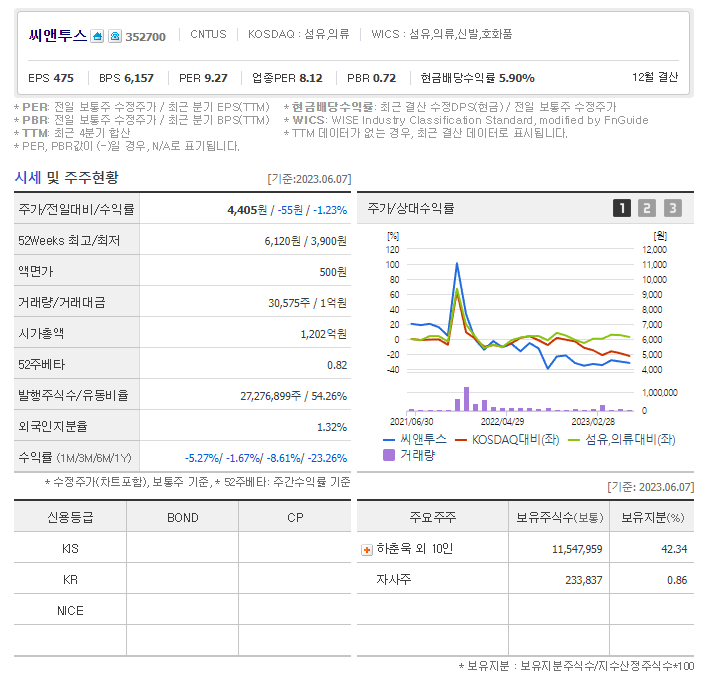Expand the 하춘욱 외 10인 shareholder row
The image size is (704, 682).
pos(367,550)
